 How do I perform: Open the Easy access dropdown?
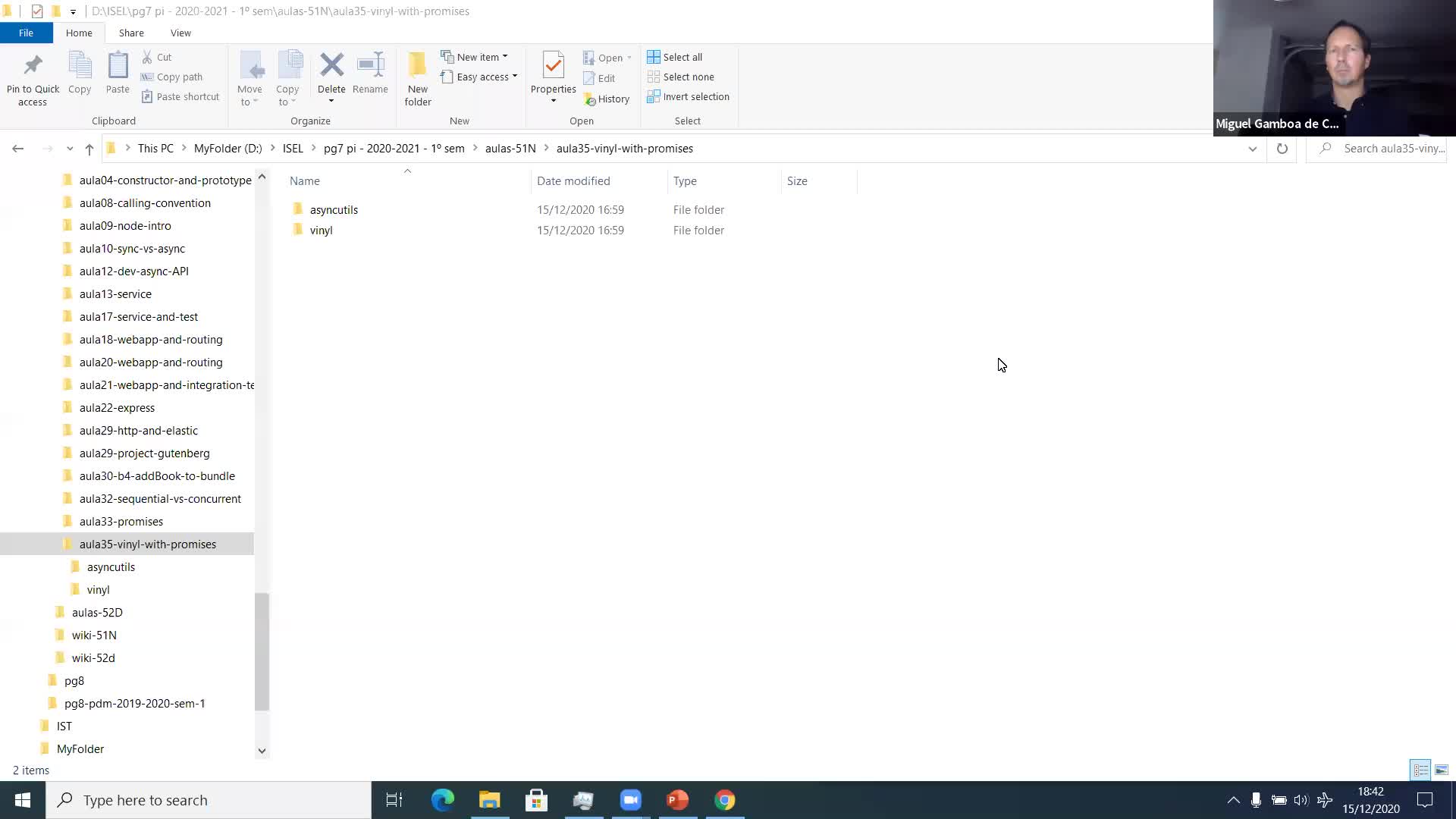point(514,77)
